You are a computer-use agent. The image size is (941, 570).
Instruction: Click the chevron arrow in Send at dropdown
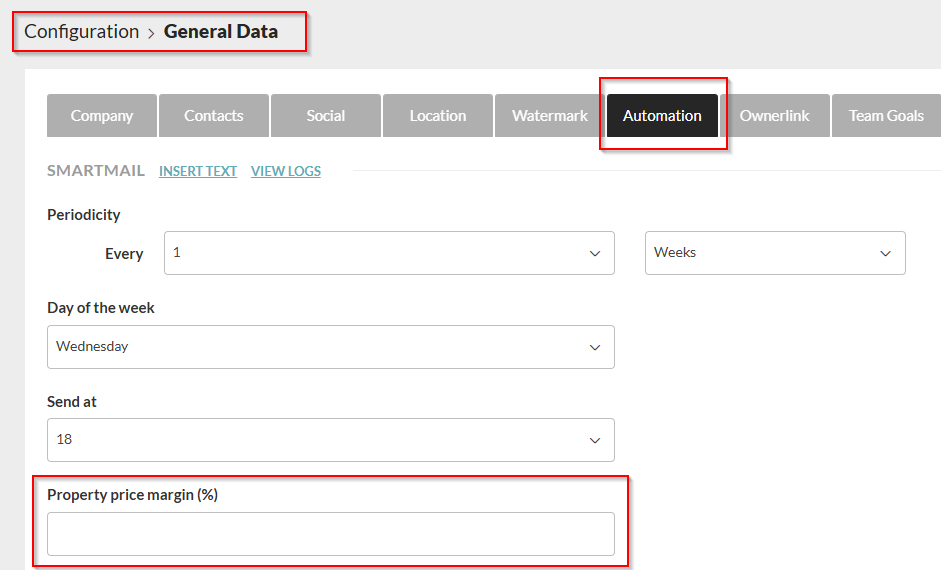(x=595, y=440)
